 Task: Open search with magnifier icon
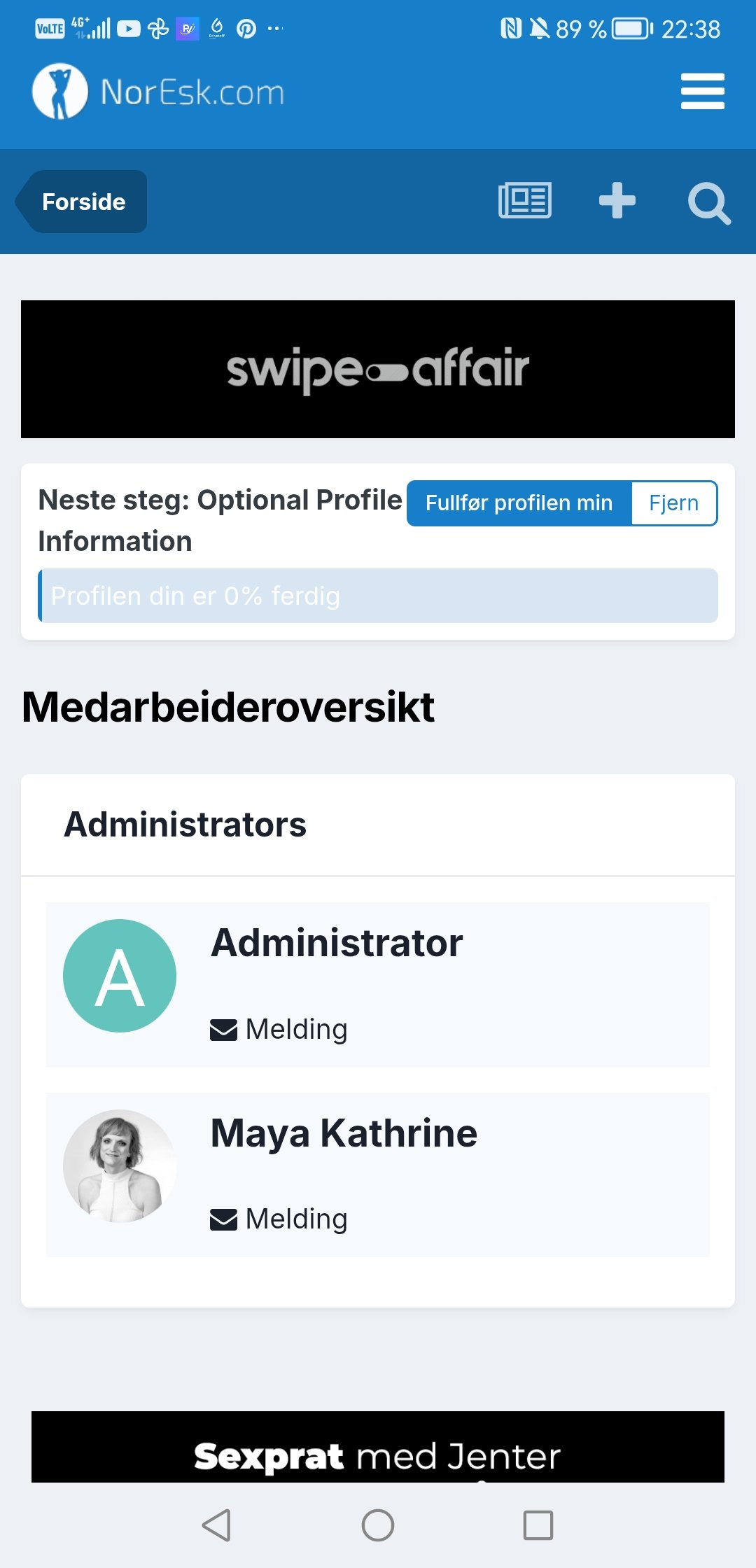(x=708, y=203)
